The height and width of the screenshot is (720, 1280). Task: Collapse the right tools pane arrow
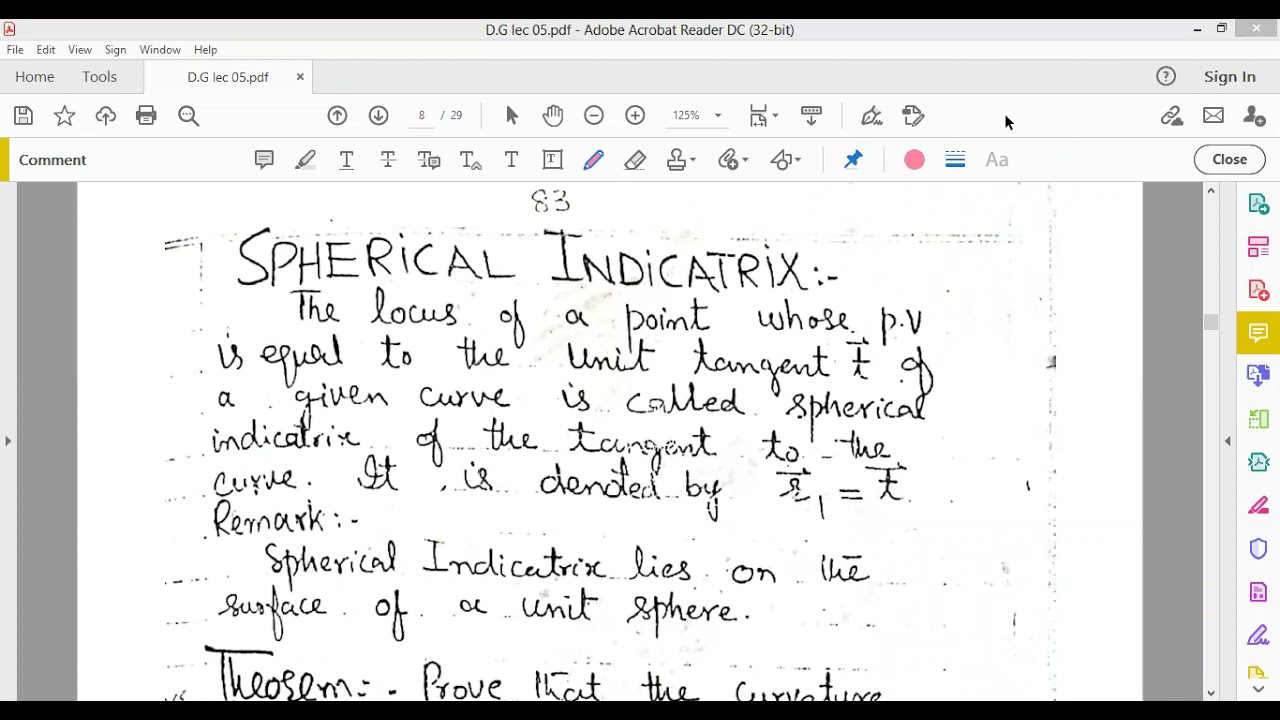coord(1228,441)
